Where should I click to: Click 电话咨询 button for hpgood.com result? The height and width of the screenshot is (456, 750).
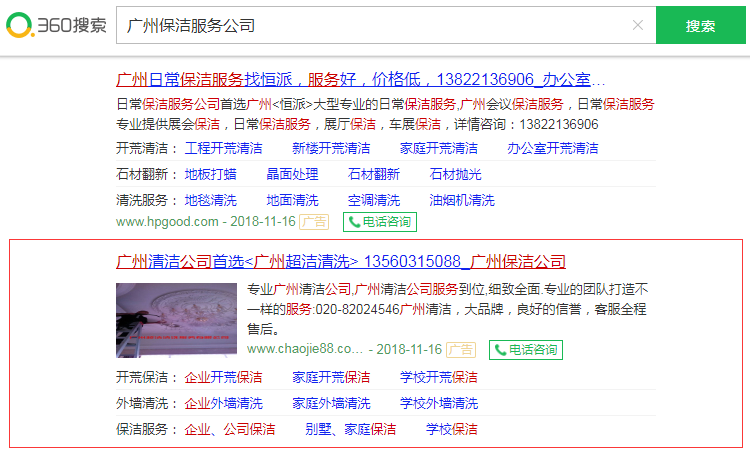[379, 222]
